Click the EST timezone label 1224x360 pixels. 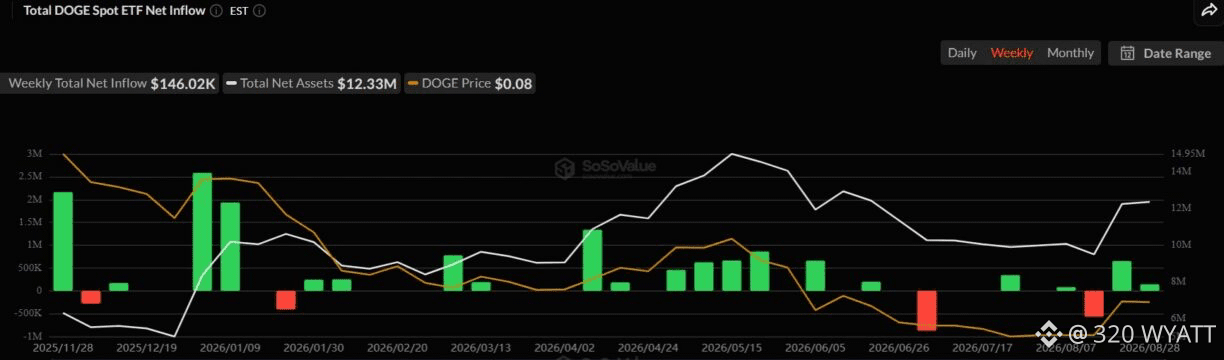[x=239, y=11]
